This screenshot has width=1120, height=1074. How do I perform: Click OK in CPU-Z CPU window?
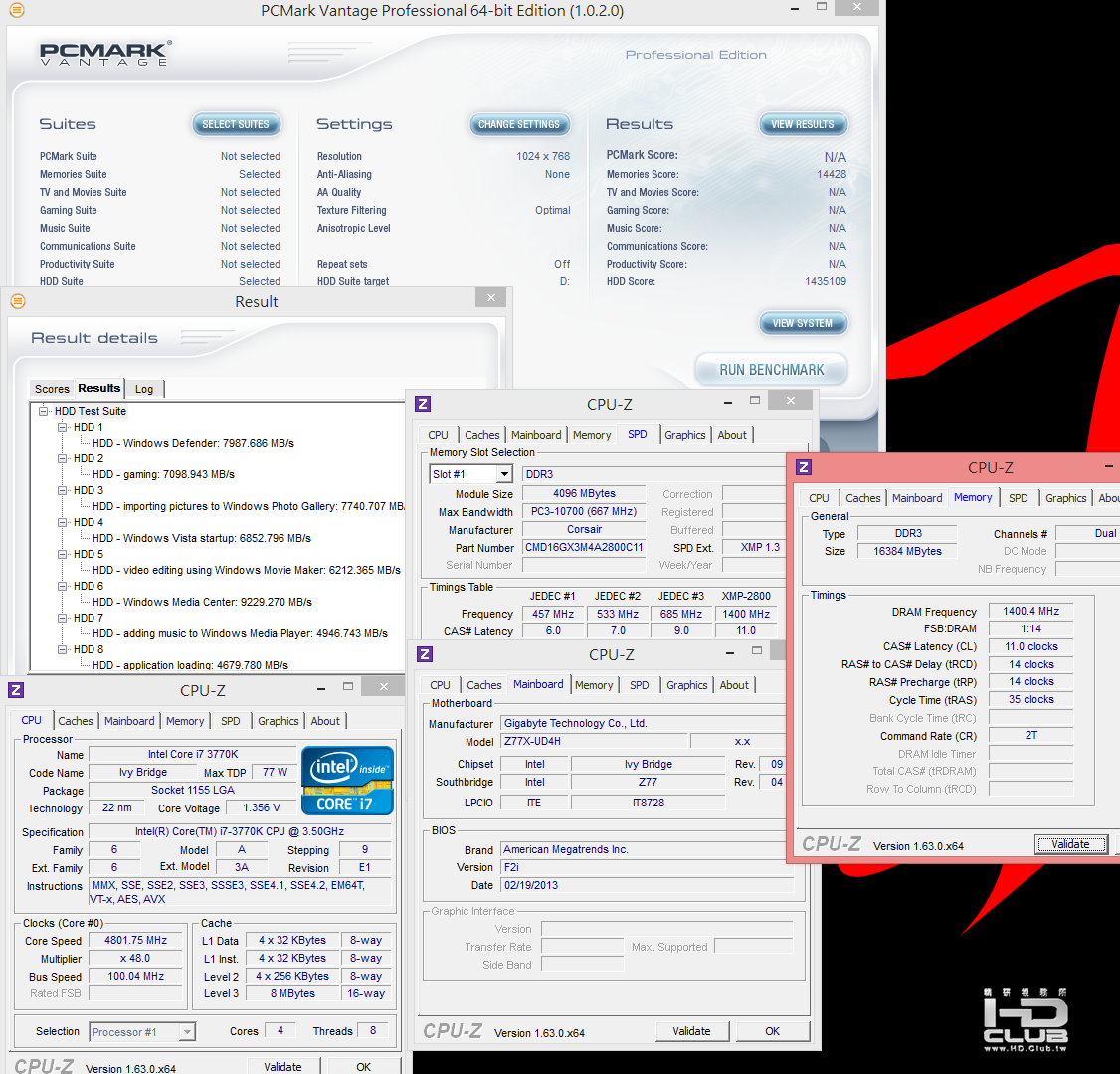tap(364, 1066)
